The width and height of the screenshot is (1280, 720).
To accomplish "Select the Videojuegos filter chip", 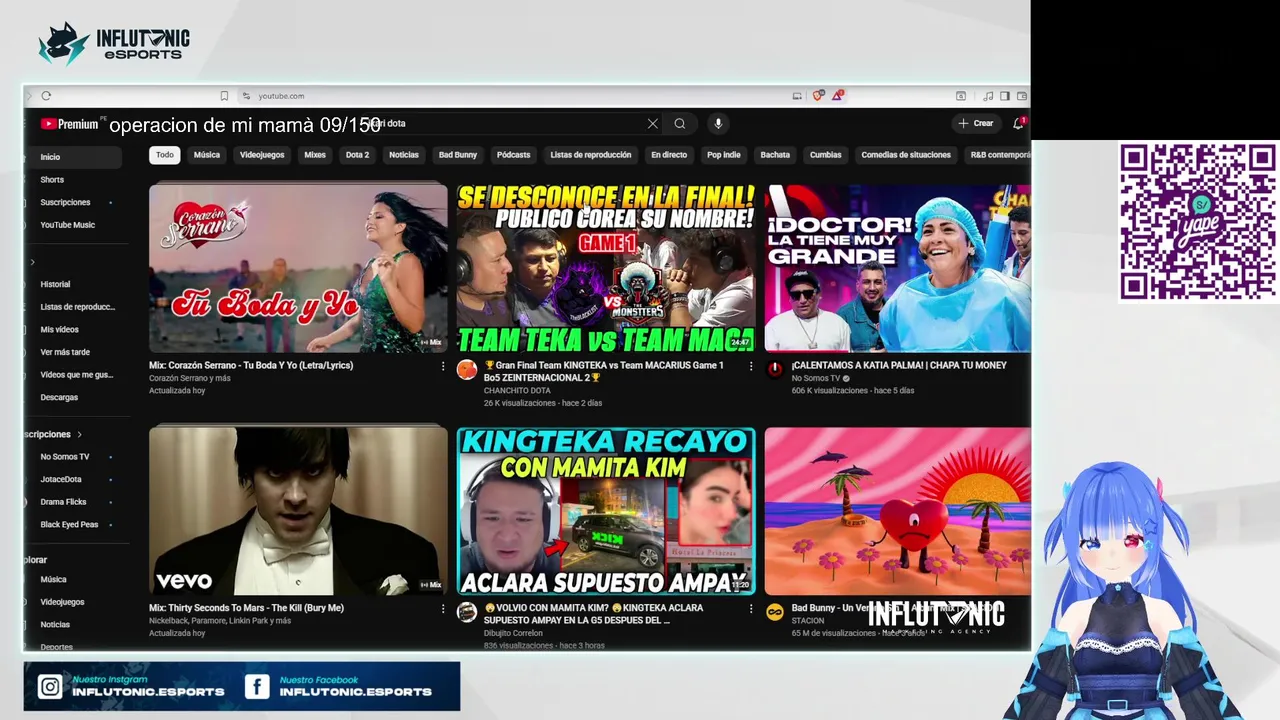I will (262, 155).
